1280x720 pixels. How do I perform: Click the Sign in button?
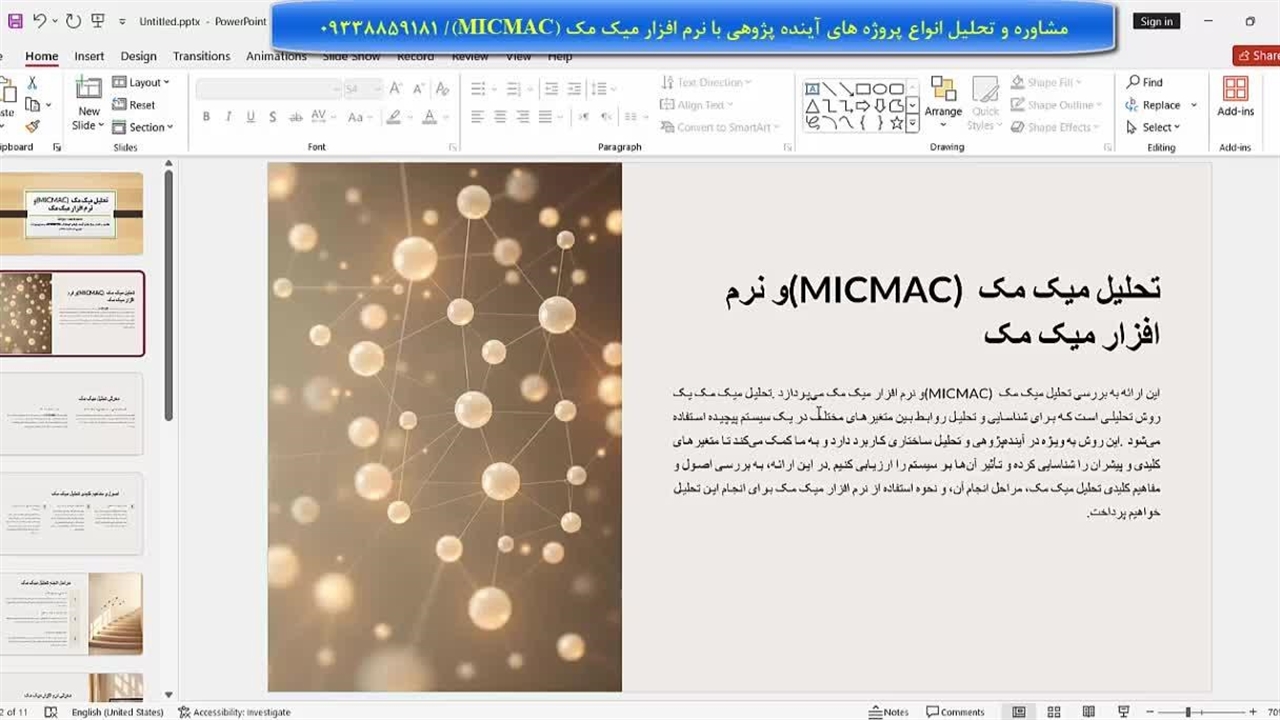tap(1156, 21)
